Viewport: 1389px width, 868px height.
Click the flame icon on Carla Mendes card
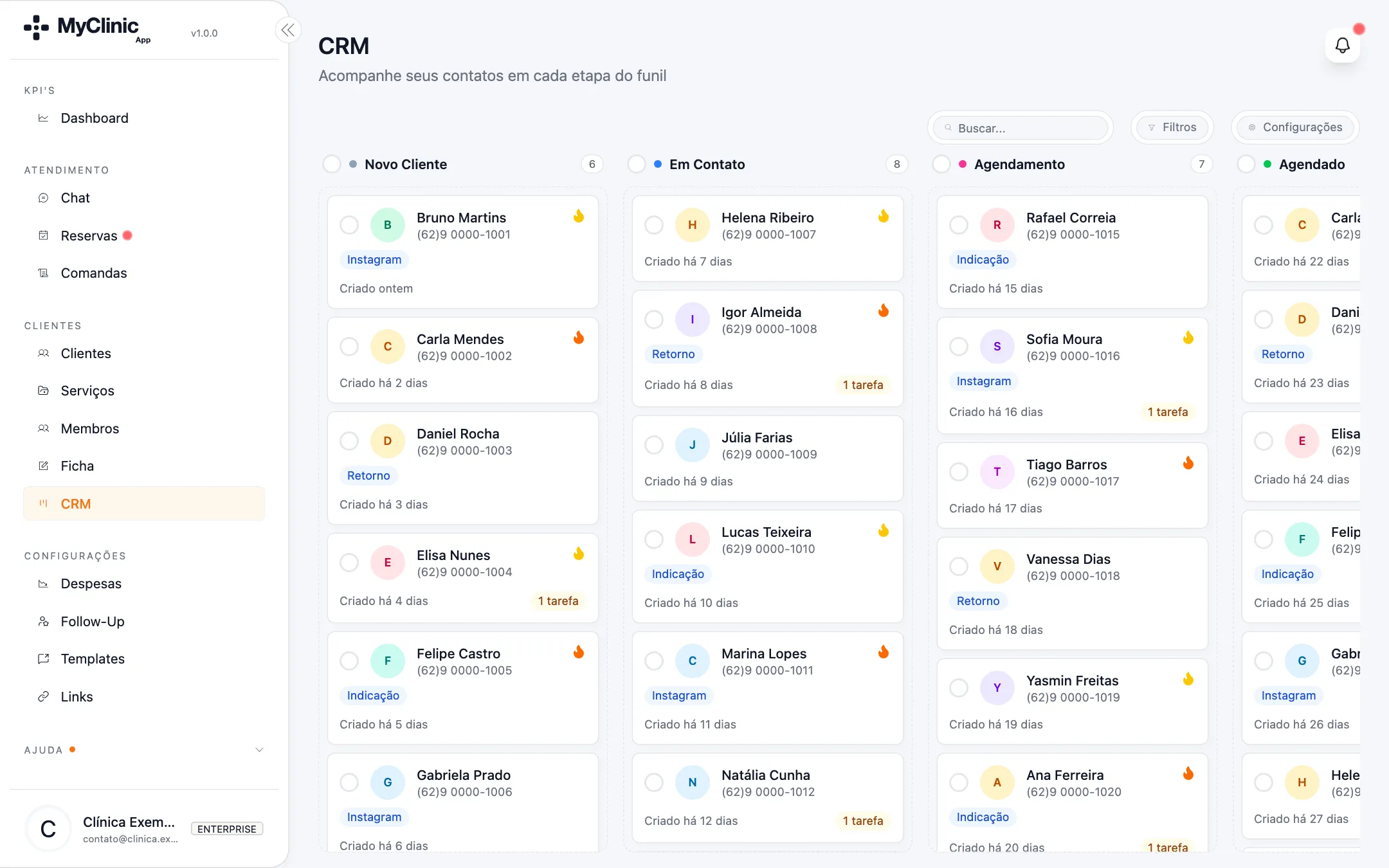[x=579, y=338]
